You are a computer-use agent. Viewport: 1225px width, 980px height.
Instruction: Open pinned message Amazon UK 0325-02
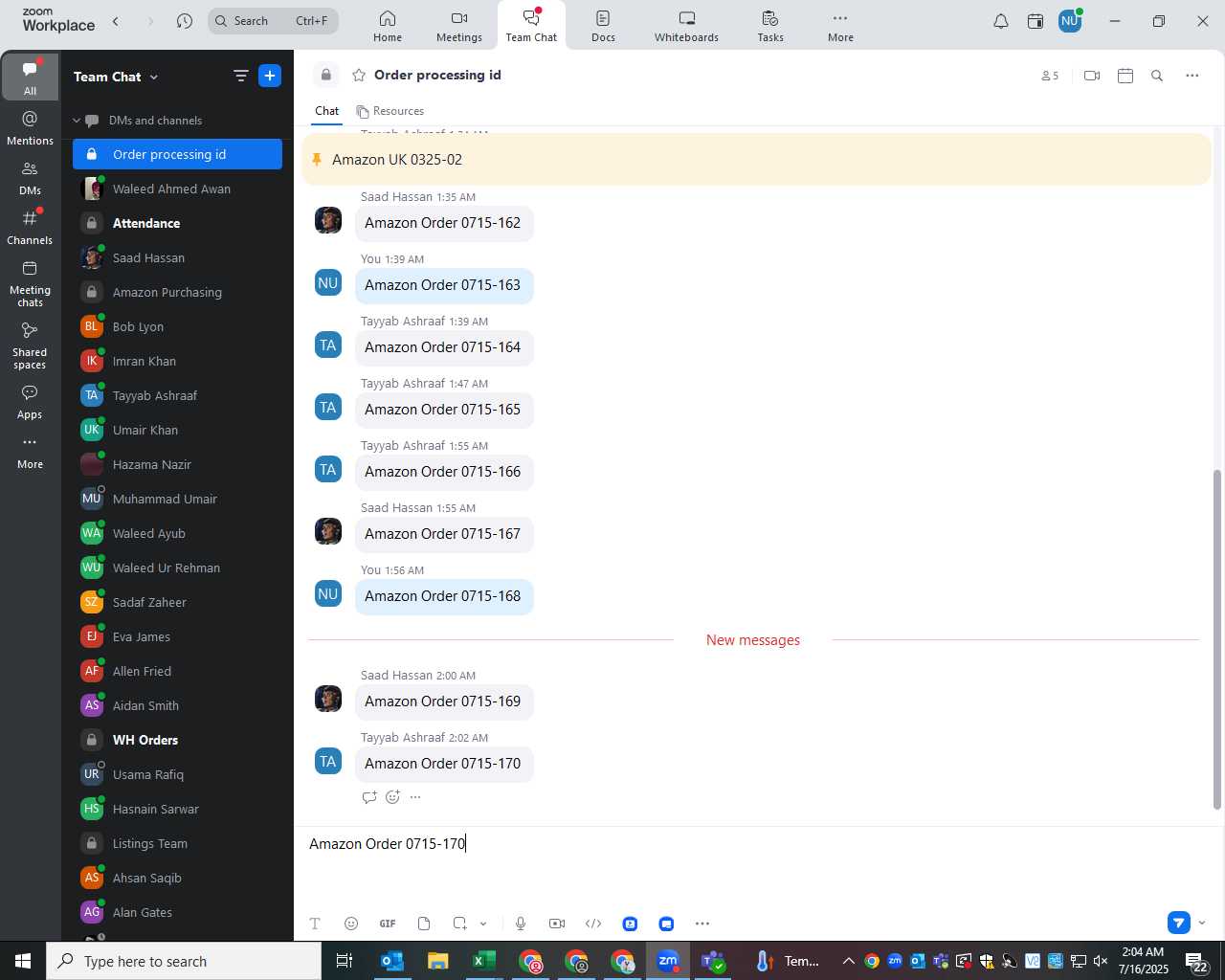tap(756, 160)
